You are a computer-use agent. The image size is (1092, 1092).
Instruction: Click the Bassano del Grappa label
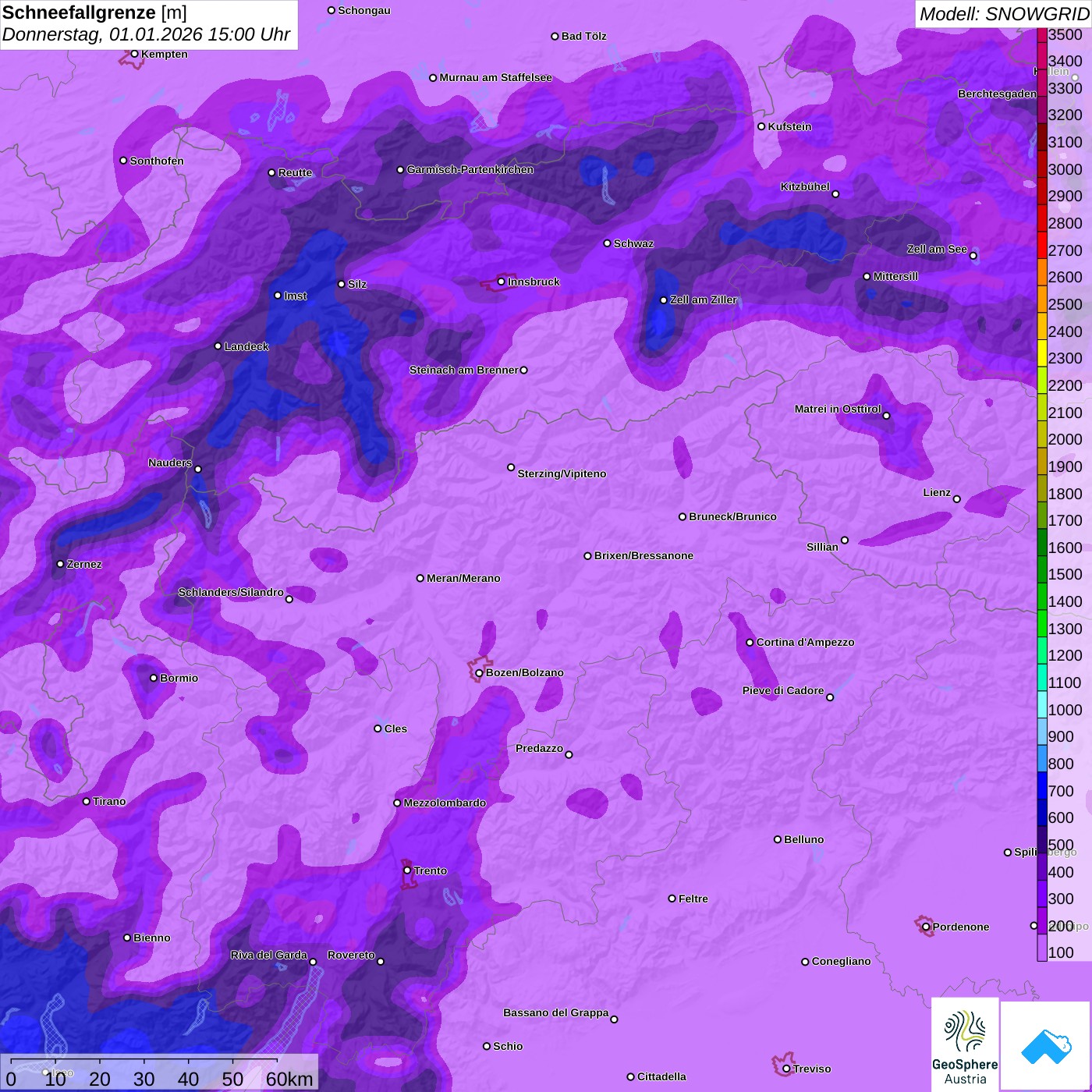[556, 1012]
